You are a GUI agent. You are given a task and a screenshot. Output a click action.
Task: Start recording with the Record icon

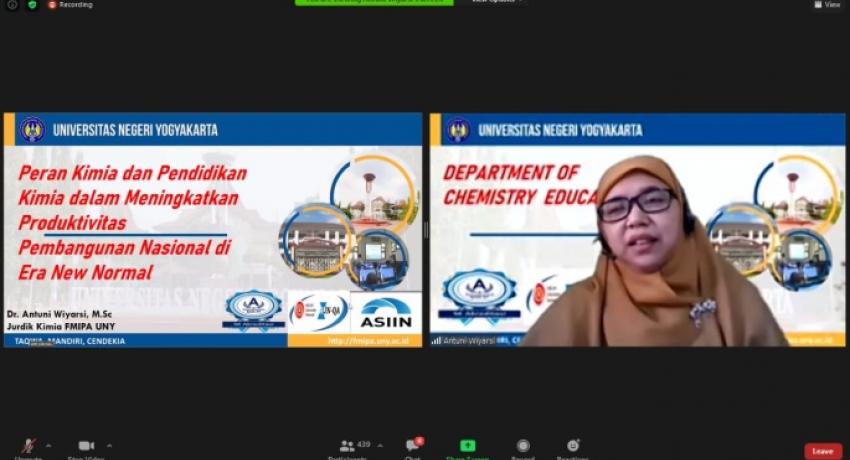coord(523,448)
